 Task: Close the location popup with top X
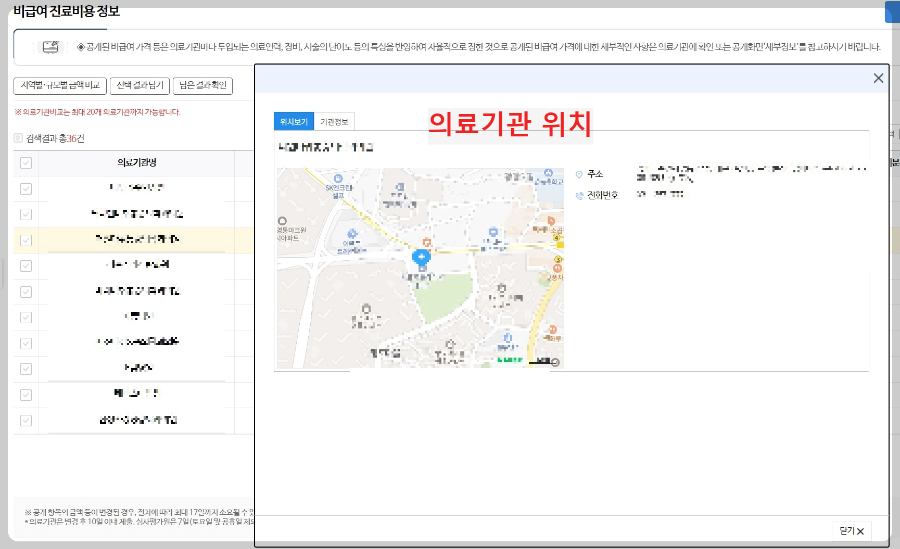(878, 78)
